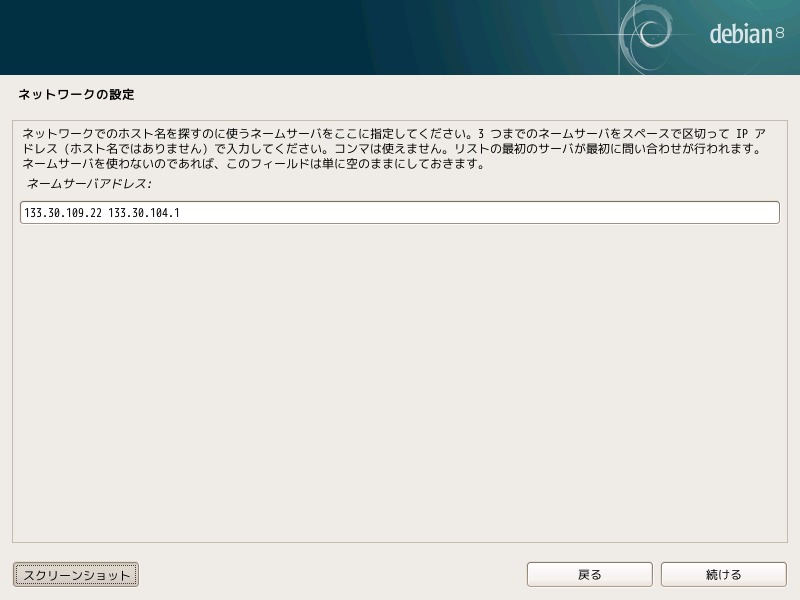Viewport: 800px width, 600px height.
Task: Click the Debian swirl logo
Action: [646, 35]
